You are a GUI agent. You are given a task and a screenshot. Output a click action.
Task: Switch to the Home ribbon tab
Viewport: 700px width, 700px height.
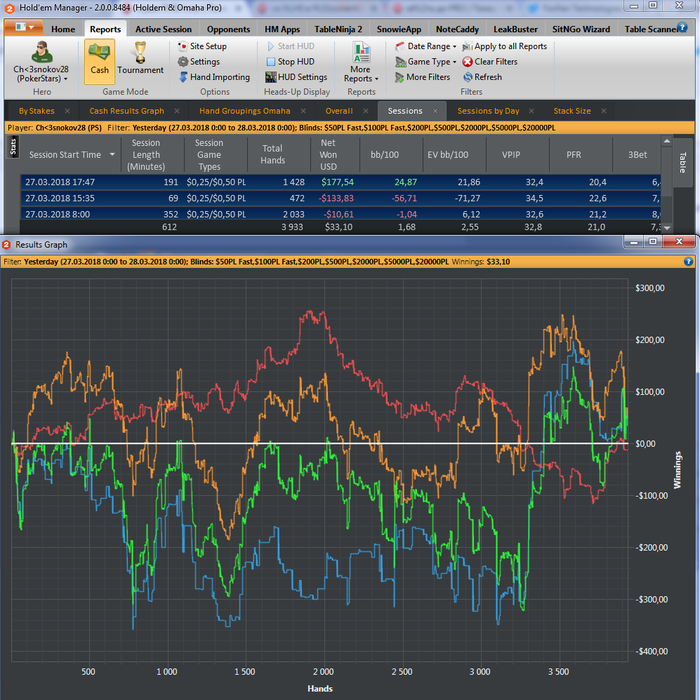pos(63,29)
